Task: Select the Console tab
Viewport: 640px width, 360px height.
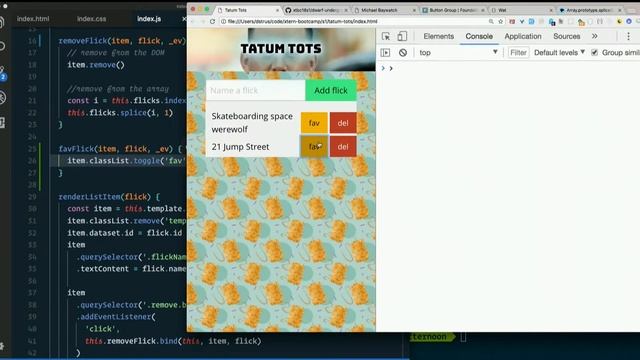Action: [479, 36]
